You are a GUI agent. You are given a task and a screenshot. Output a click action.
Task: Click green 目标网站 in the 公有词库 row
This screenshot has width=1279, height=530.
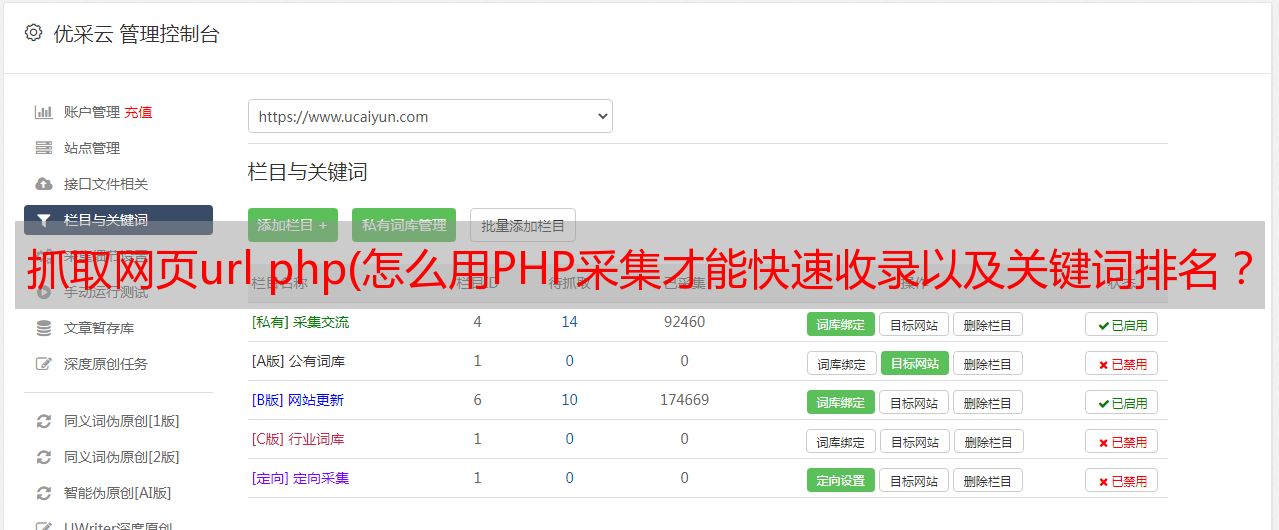coord(914,363)
